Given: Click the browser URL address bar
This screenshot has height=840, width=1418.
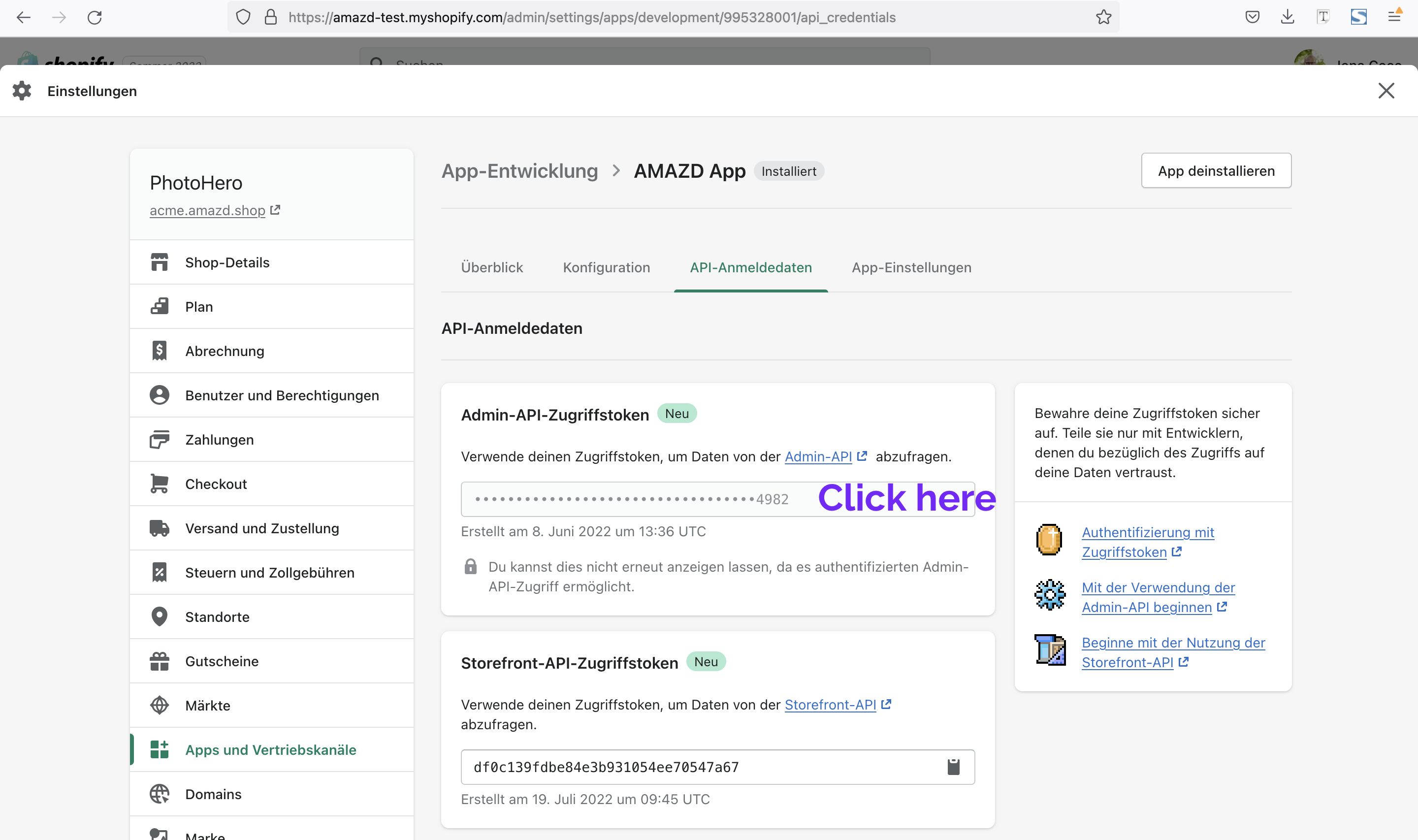Looking at the screenshot, I should [674, 18].
